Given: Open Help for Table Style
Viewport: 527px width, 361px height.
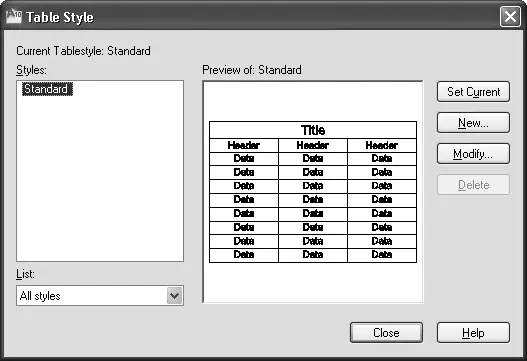Looking at the screenshot, I should (473, 333).
